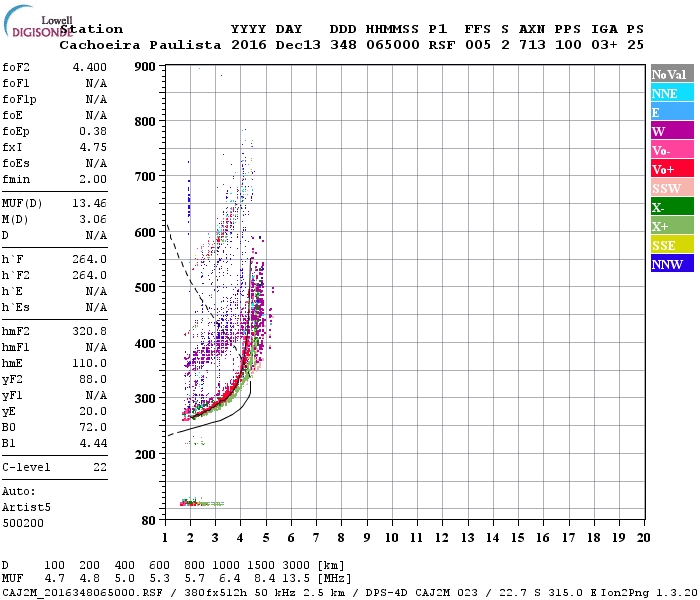
Task: Click the Cachoeira Paulista station name
Action: coord(140,45)
